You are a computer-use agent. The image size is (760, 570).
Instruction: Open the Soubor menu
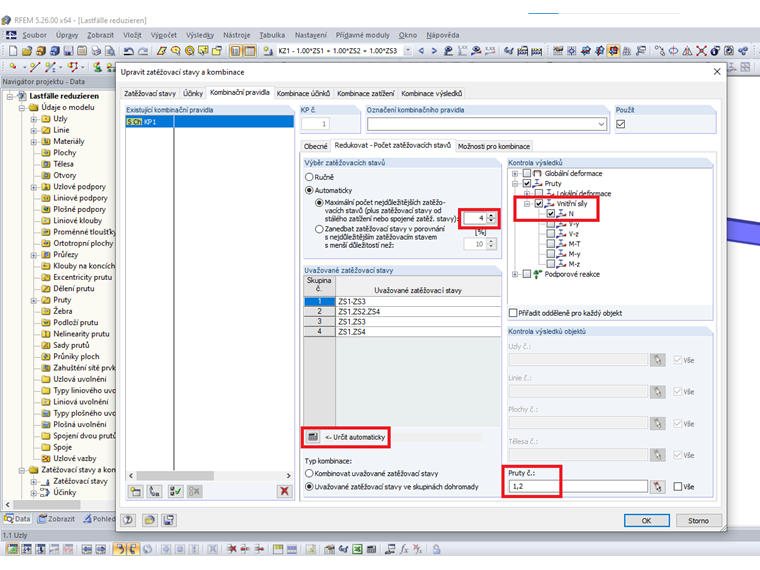[34, 35]
